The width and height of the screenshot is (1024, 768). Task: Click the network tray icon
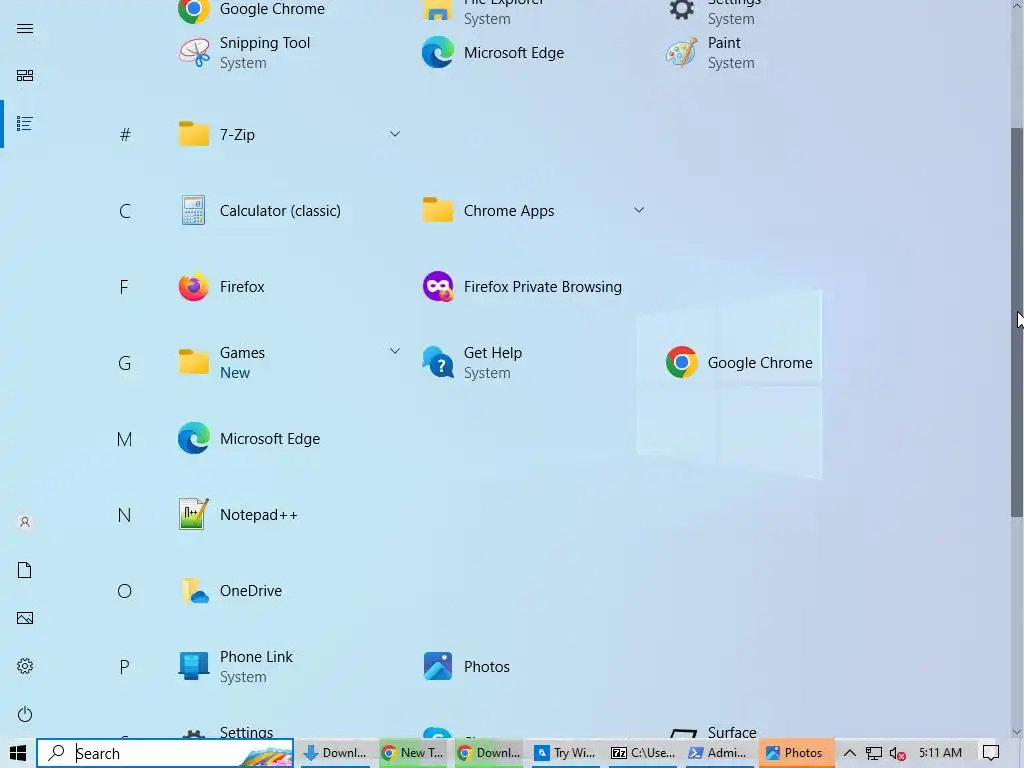pos(873,753)
